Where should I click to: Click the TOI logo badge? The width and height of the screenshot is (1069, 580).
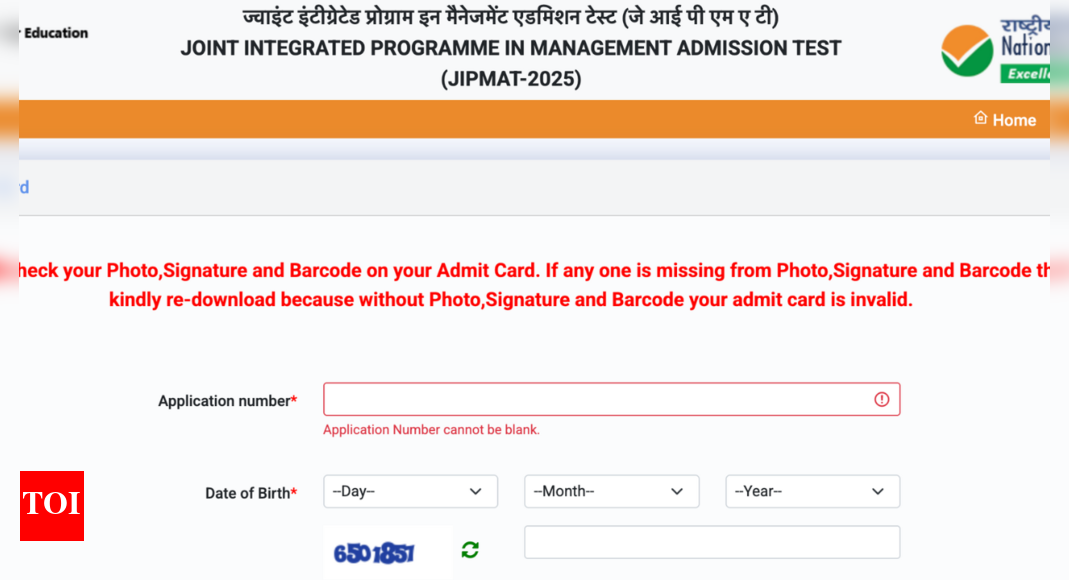pyautogui.click(x=52, y=506)
